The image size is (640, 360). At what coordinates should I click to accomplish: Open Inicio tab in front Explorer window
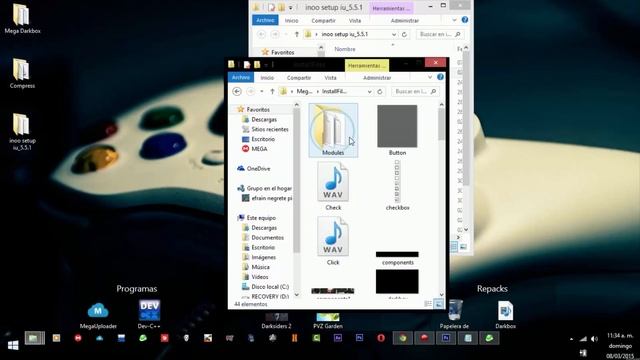267,78
